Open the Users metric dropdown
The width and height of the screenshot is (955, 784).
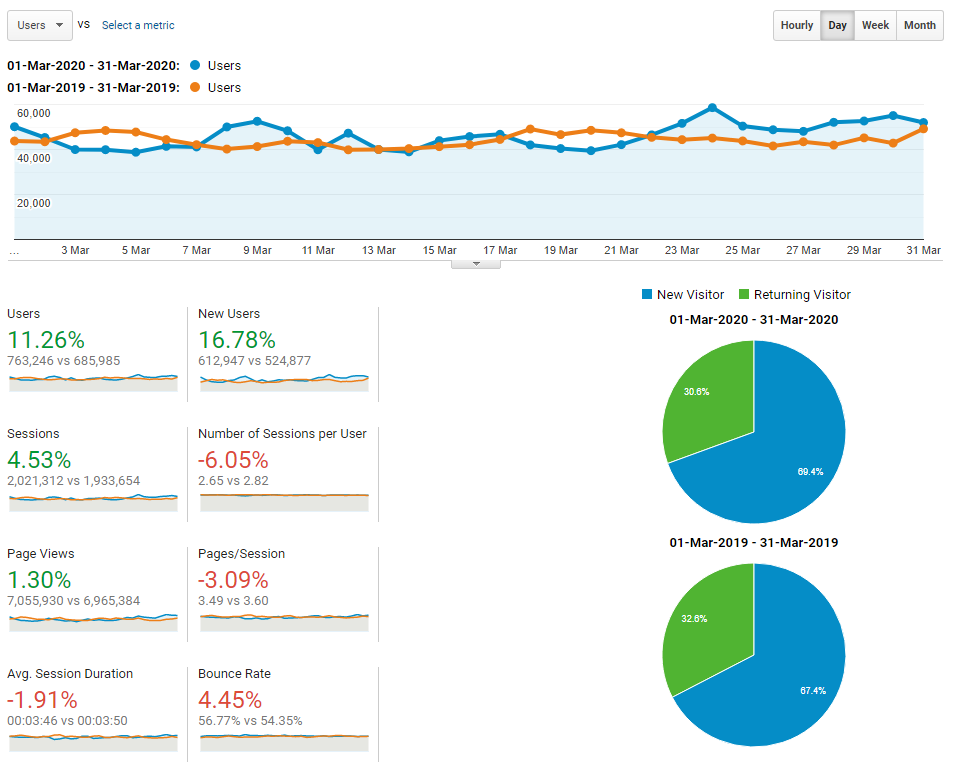point(40,25)
